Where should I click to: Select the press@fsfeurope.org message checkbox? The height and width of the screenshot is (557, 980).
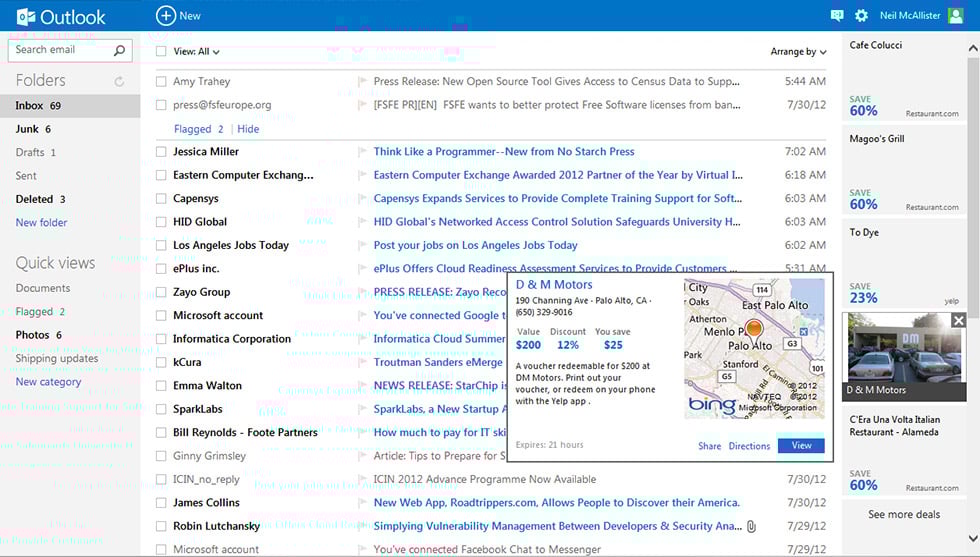click(161, 105)
